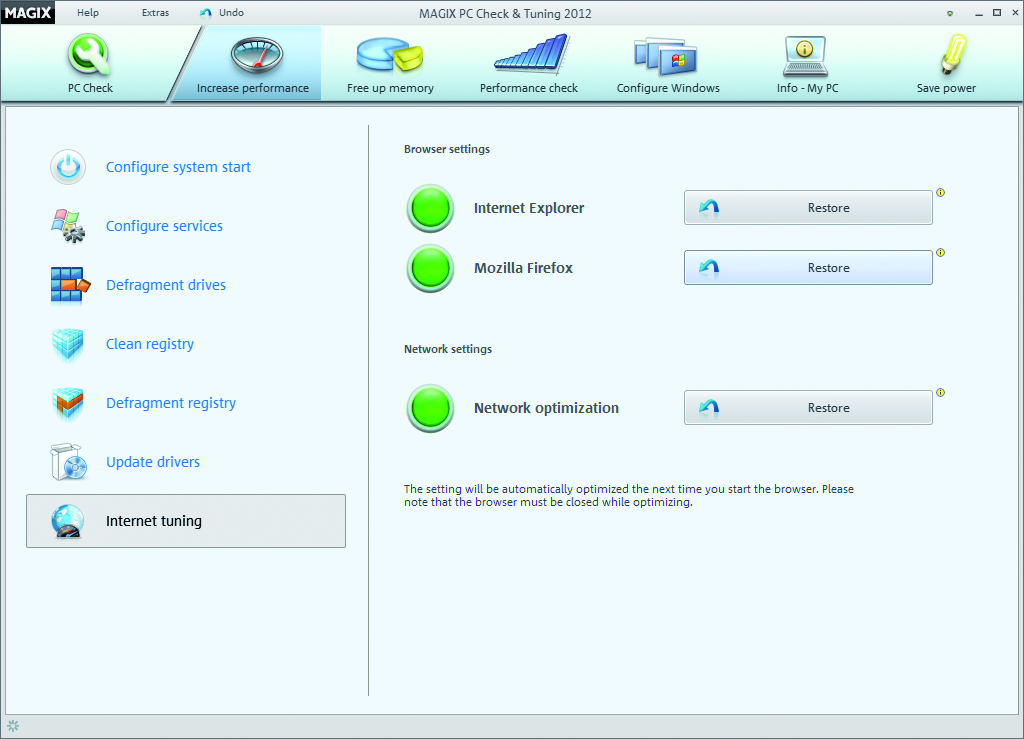
Task: Switch to the Save power tab label
Action: pos(946,88)
